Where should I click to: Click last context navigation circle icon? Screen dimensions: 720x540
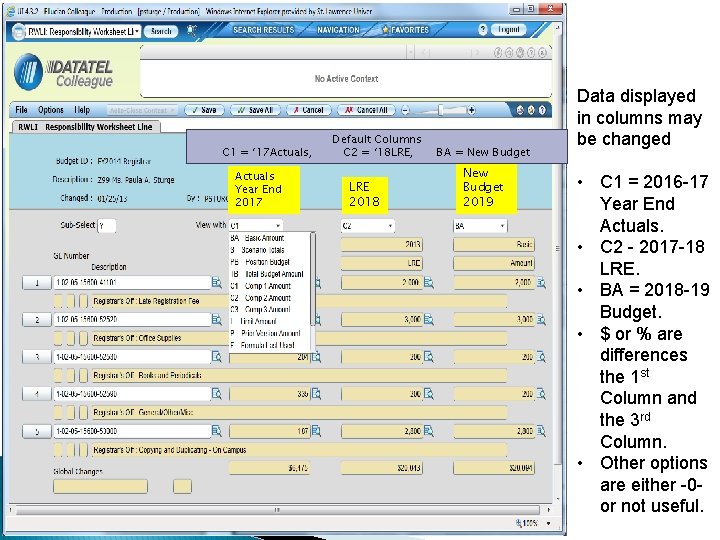pyautogui.click(x=542, y=53)
